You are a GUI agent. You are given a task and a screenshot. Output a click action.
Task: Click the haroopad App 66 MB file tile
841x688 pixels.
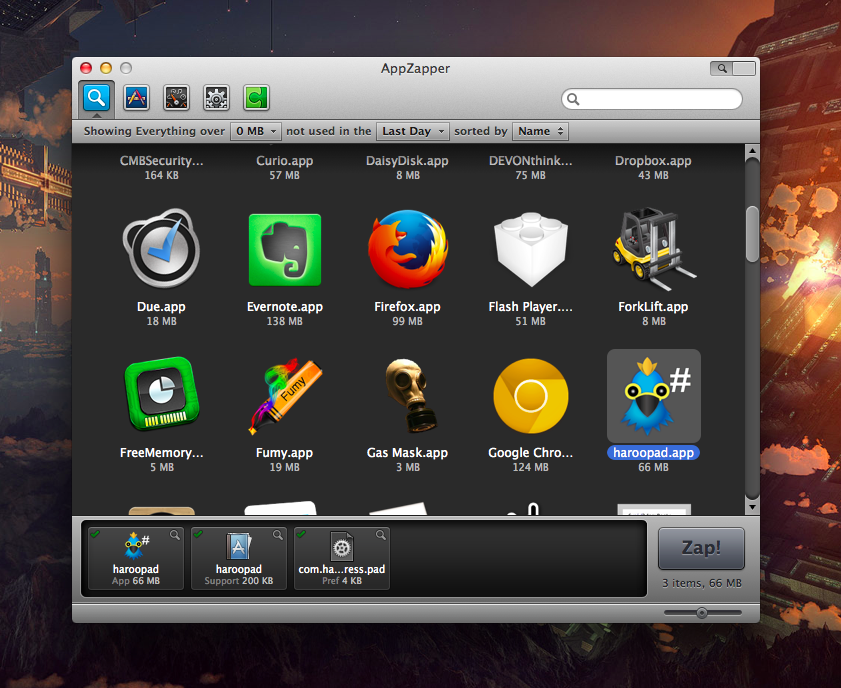136,558
